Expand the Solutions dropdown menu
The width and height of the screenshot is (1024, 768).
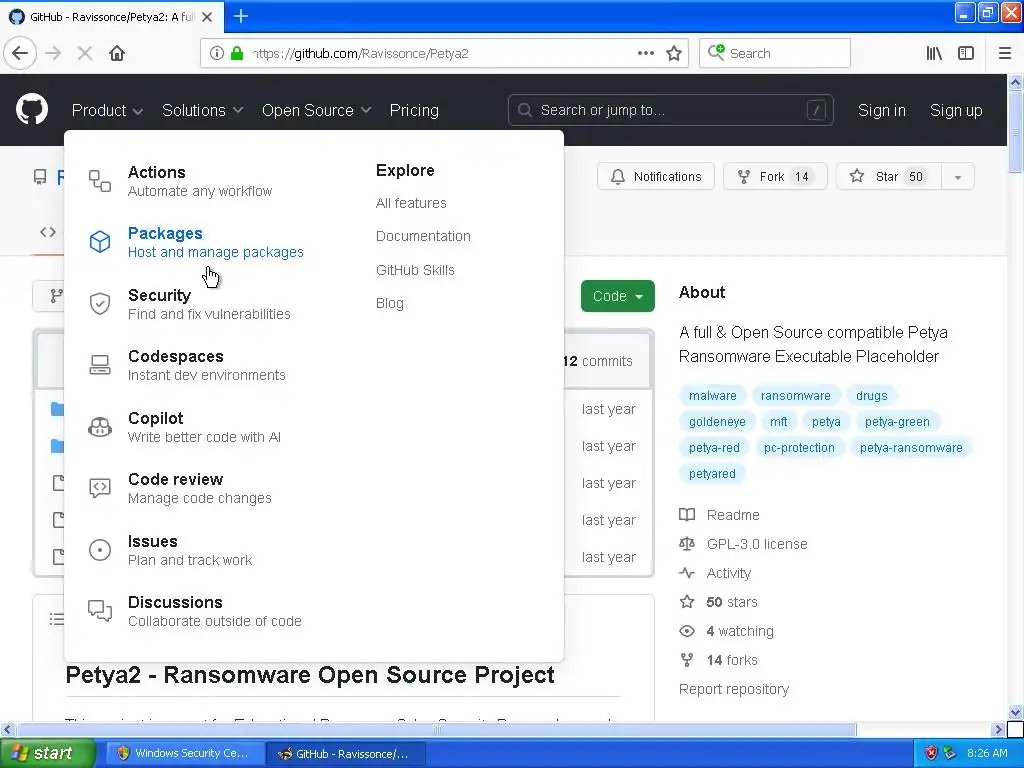click(202, 110)
